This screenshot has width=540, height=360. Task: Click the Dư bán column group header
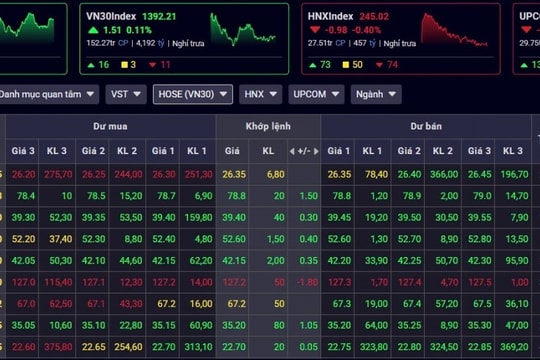click(x=426, y=126)
